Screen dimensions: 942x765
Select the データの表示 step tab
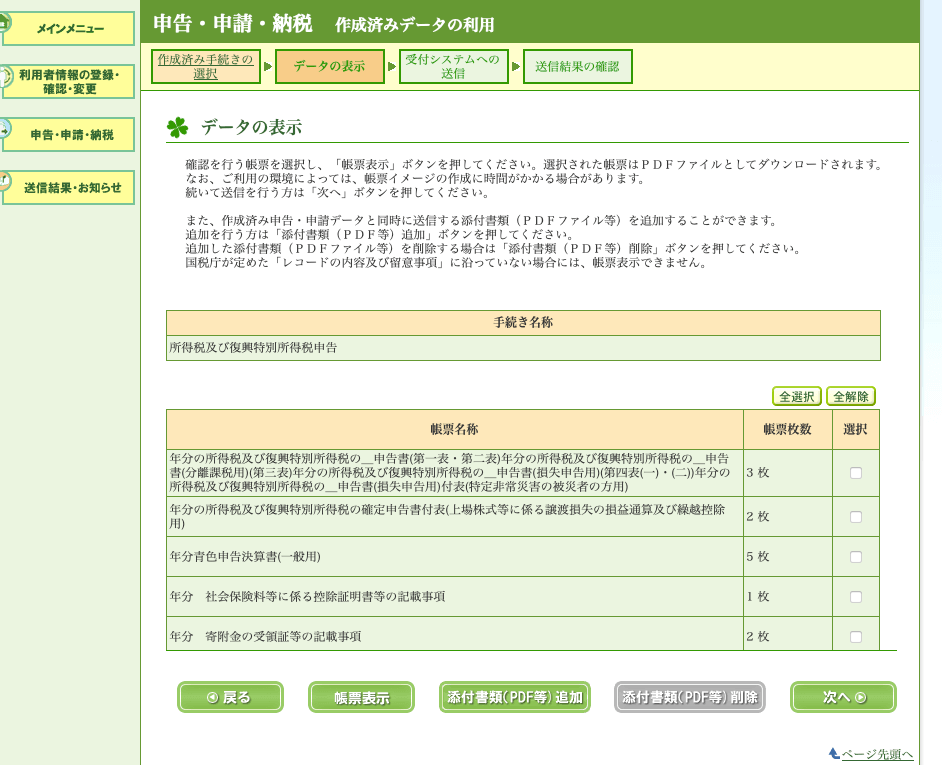click(330, 66)
